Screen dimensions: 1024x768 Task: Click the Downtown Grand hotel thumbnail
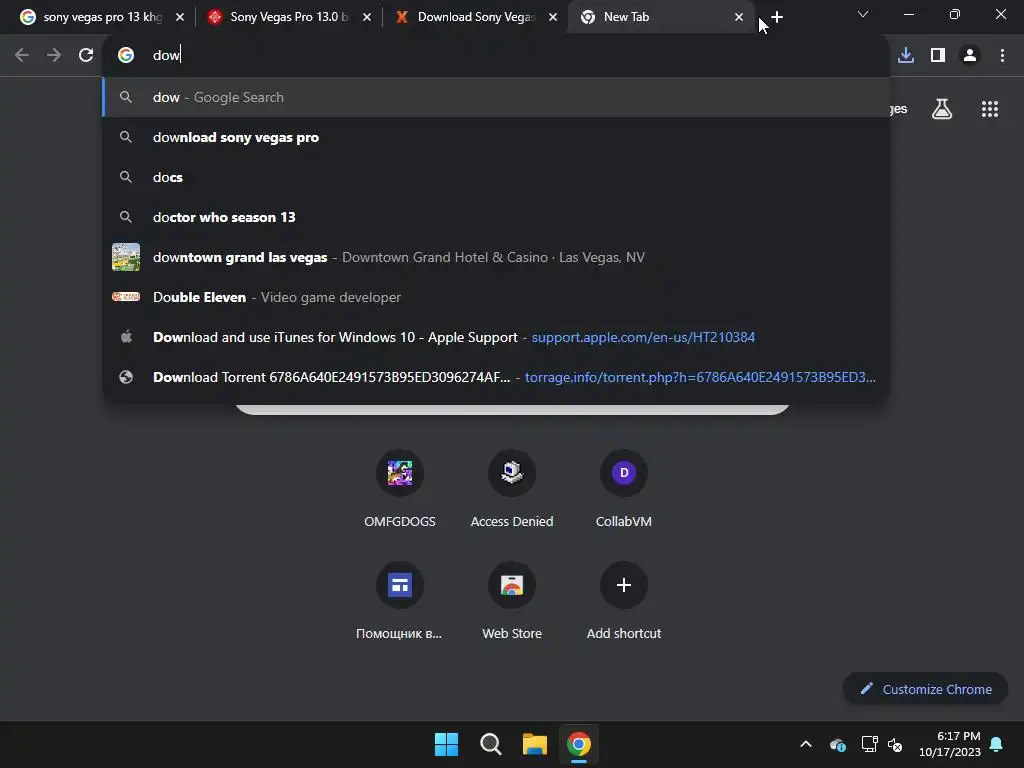pos(126,257)
